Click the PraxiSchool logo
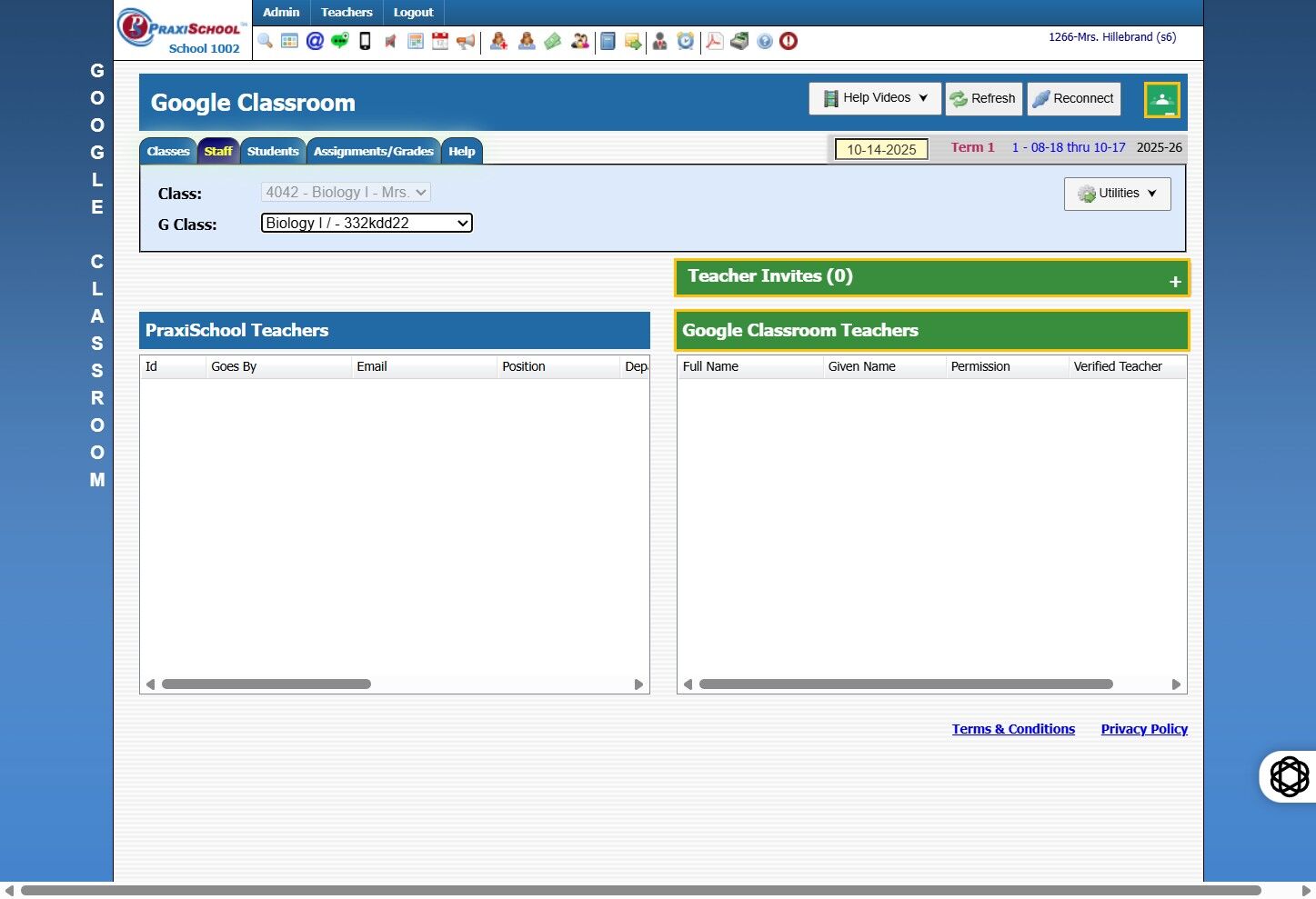1316x899 pixels. click(183, 27)
